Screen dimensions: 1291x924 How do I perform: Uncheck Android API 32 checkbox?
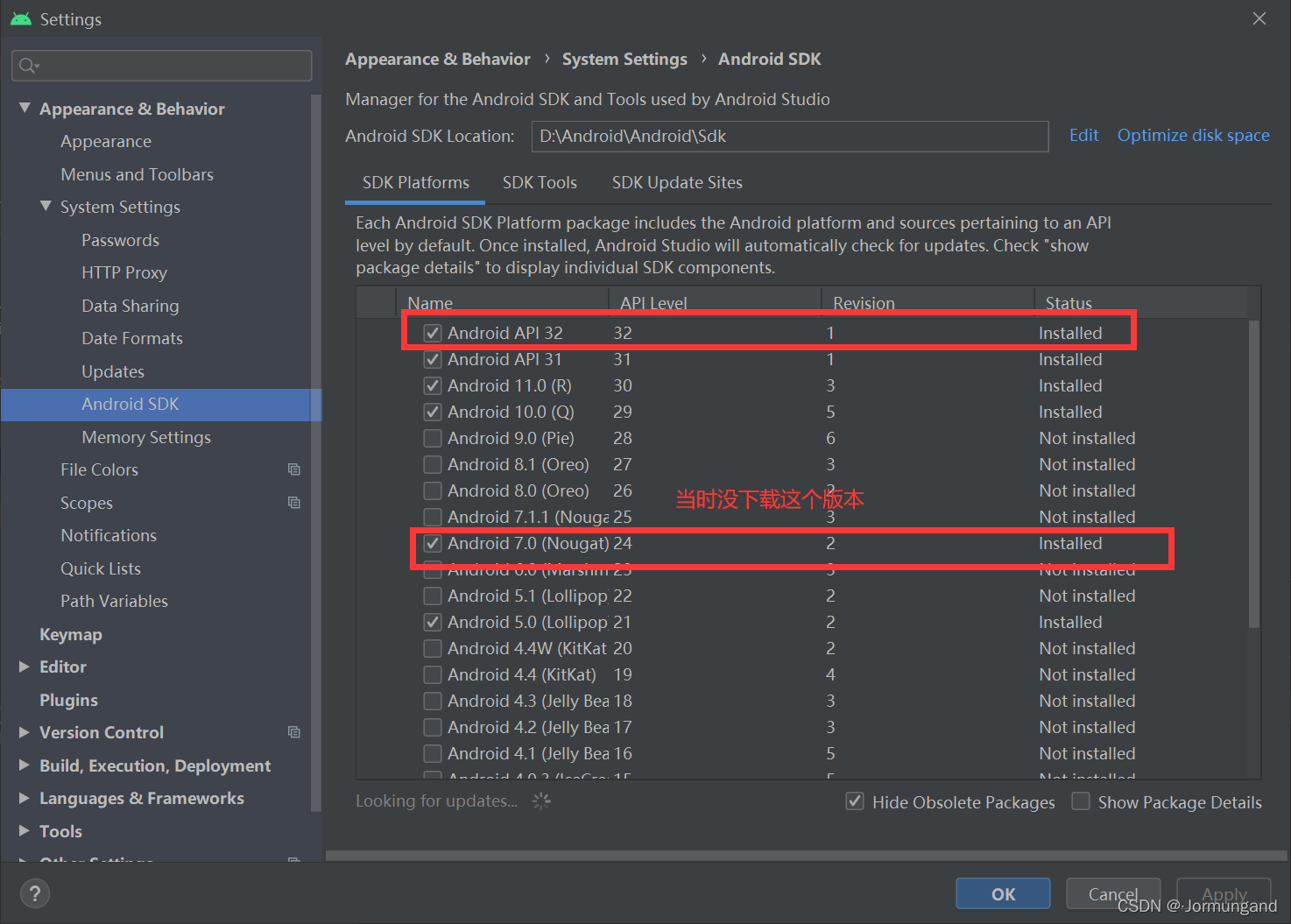tap(433, 333)
